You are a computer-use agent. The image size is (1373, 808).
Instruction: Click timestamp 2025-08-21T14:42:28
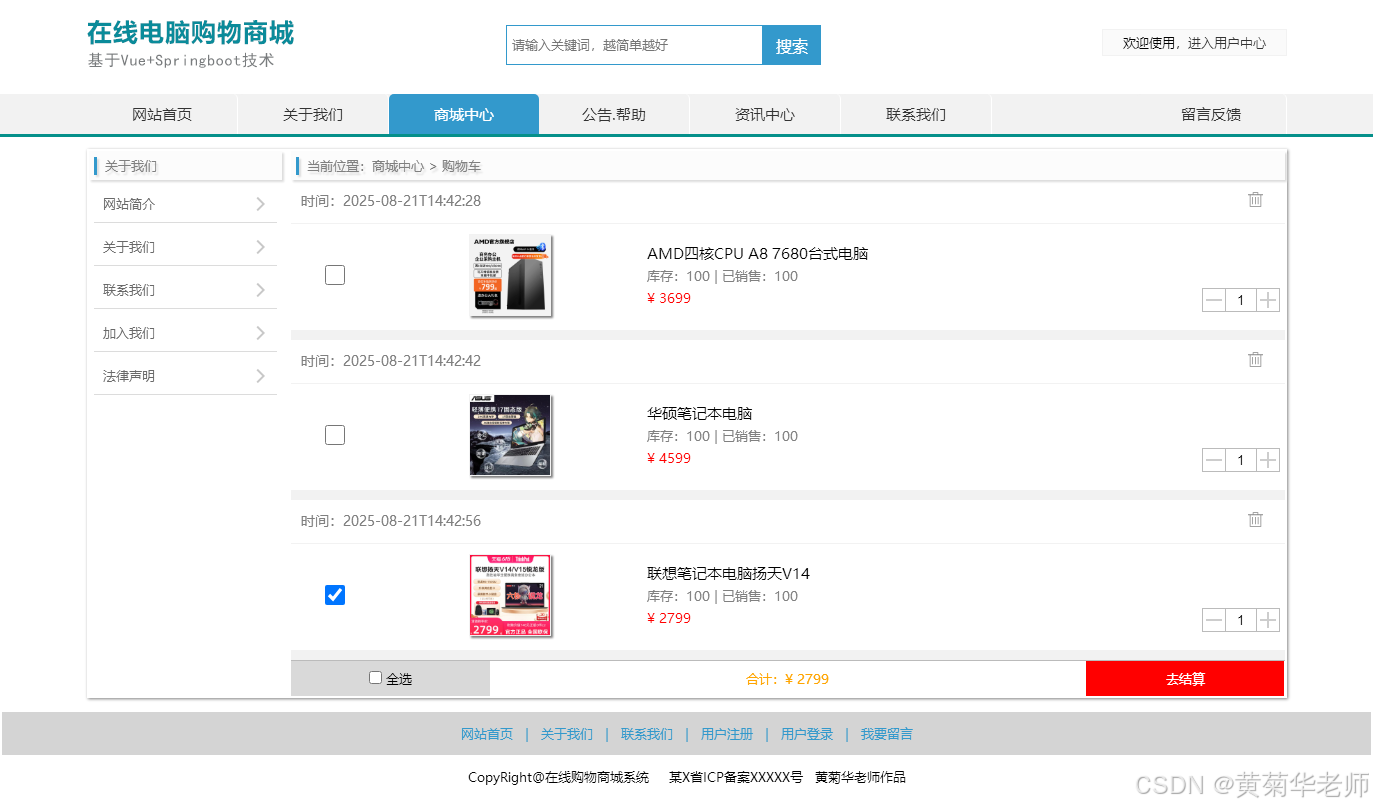point(412,201)
